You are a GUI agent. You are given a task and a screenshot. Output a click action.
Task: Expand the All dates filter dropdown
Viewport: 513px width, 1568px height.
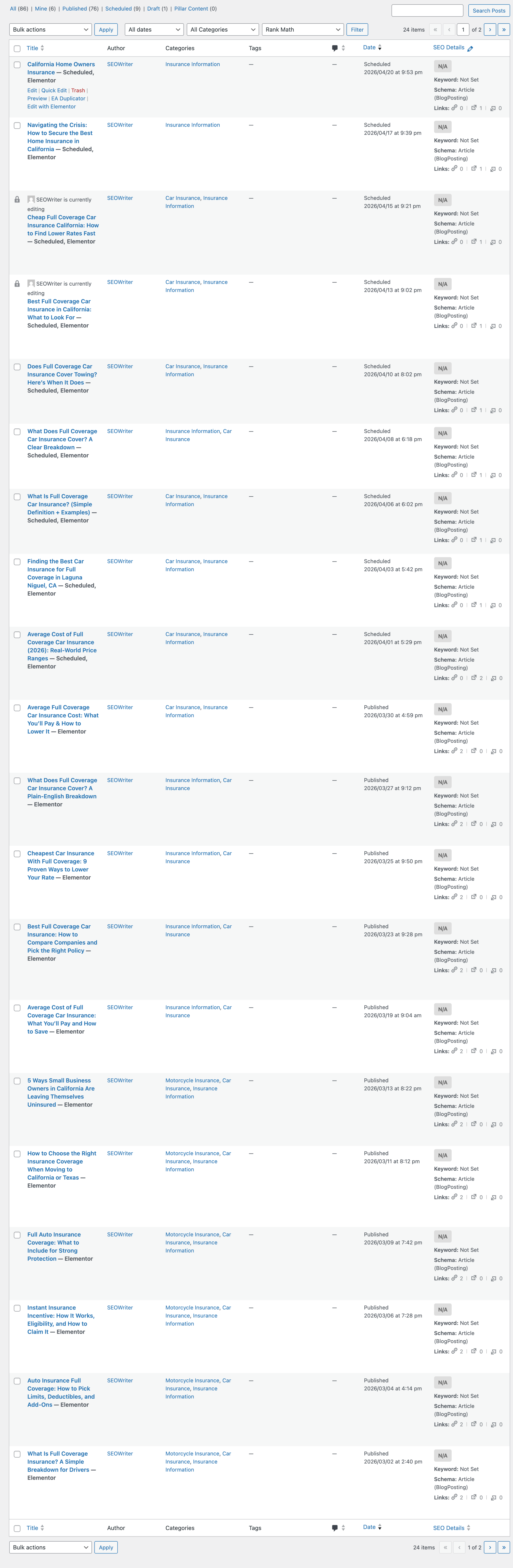point(154,29)
